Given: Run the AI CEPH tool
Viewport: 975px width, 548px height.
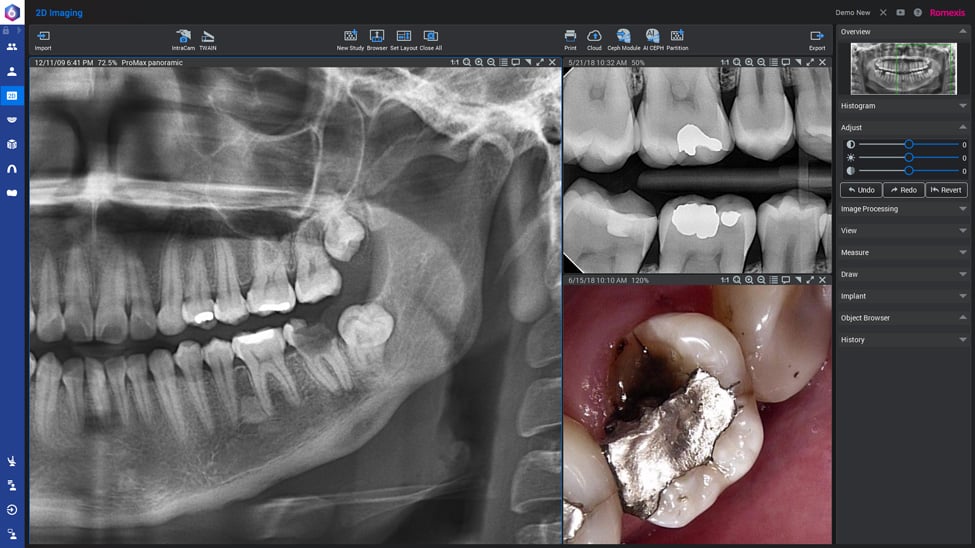Looking at the screenshot, I should (652, 37).
